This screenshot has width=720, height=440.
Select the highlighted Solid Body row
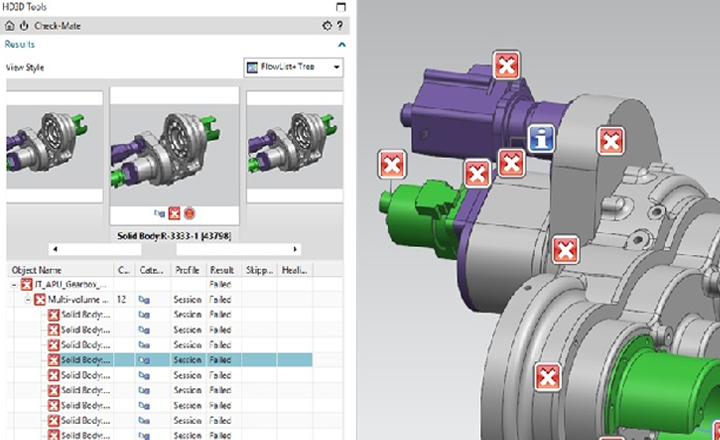84,359
